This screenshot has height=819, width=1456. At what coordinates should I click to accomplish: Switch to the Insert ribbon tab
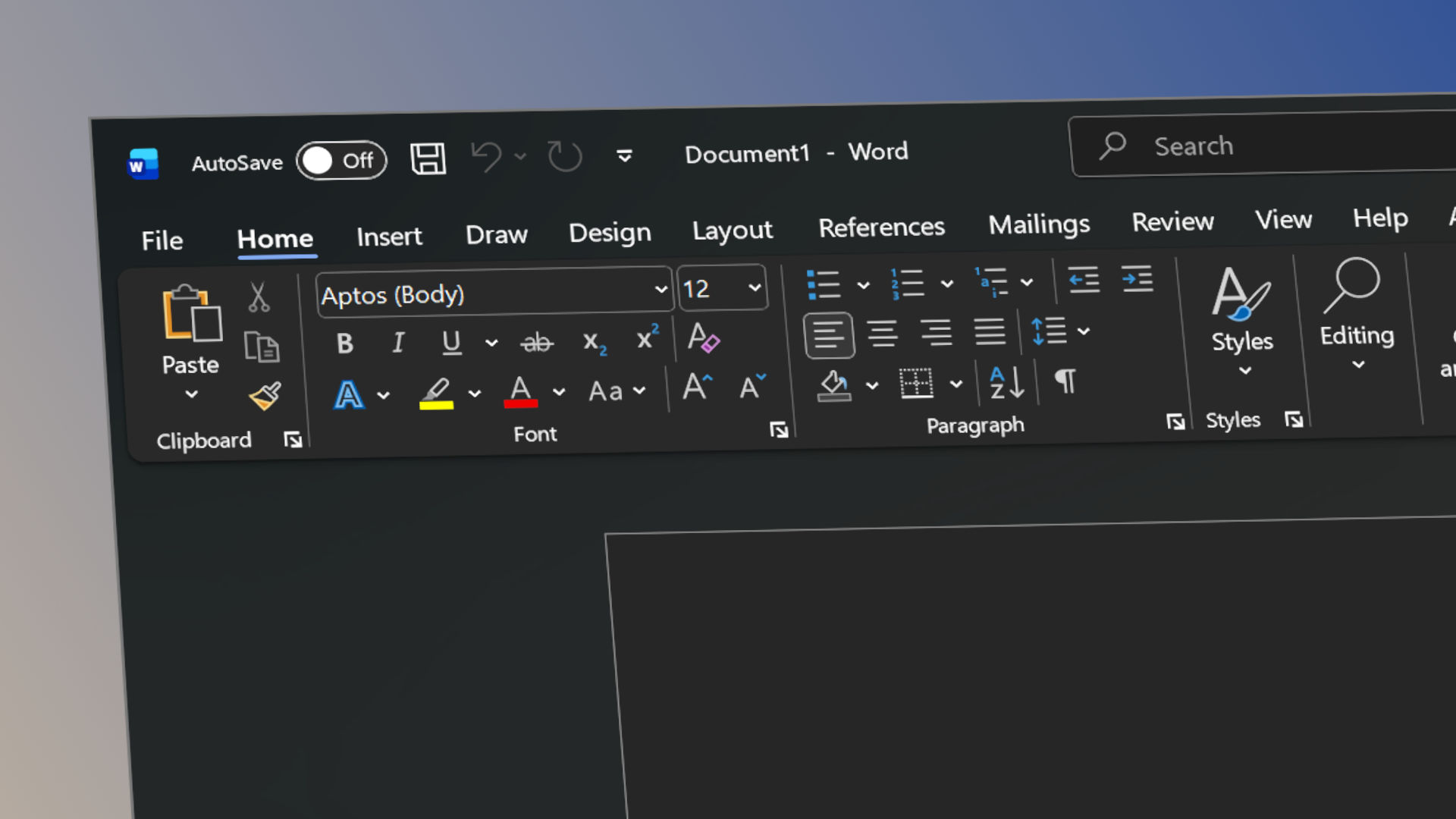[388, 236]
